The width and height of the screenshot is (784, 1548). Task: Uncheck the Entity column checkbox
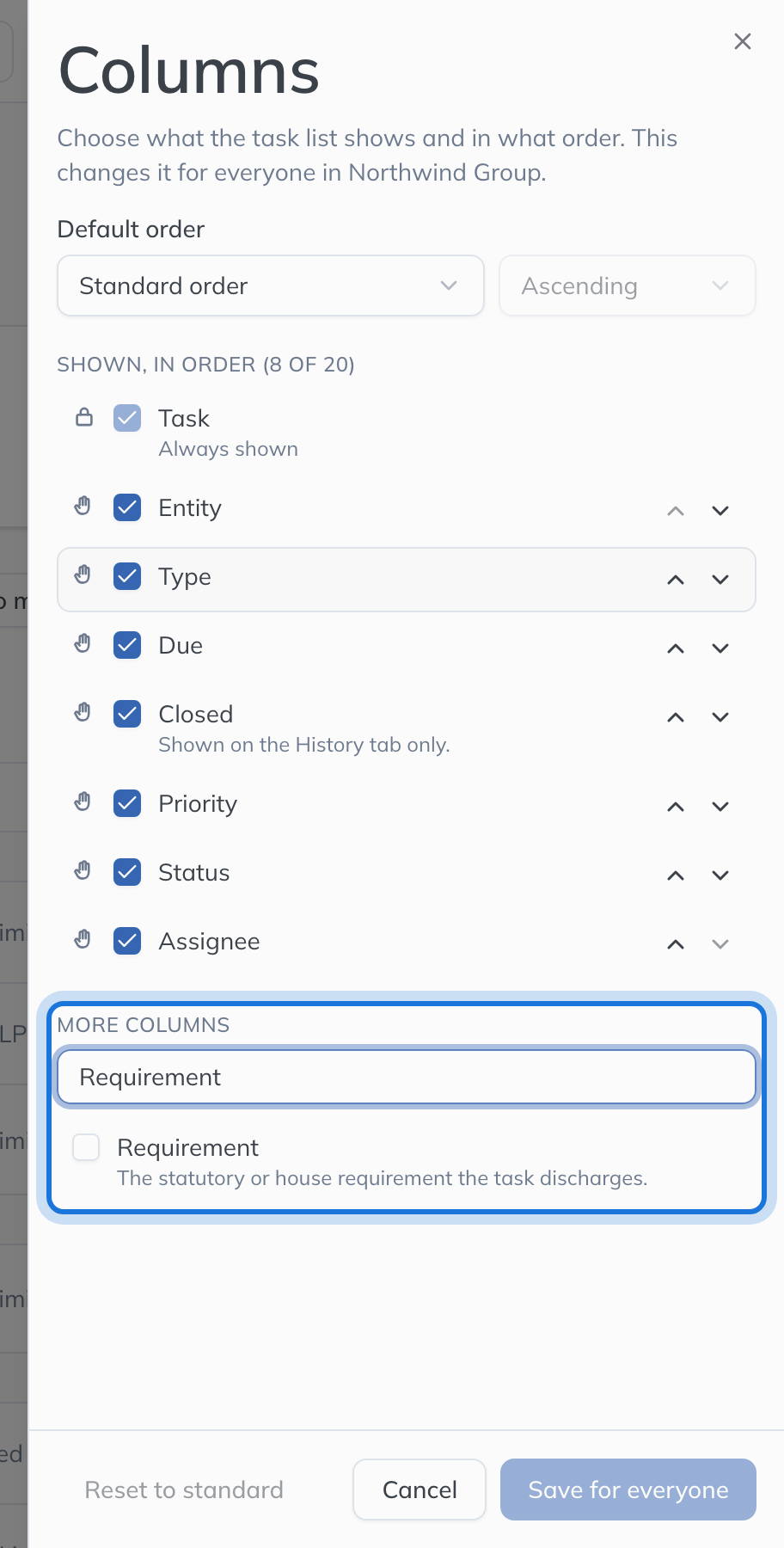[127, 507]
